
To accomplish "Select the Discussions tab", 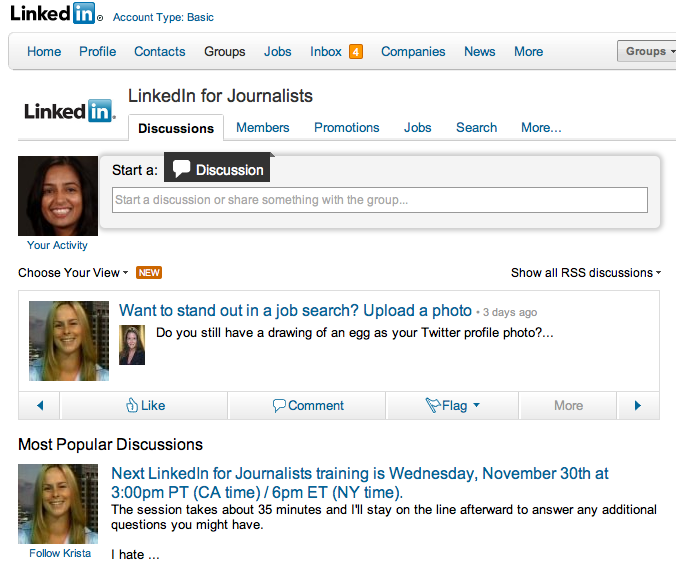I will tap(176, 128).
